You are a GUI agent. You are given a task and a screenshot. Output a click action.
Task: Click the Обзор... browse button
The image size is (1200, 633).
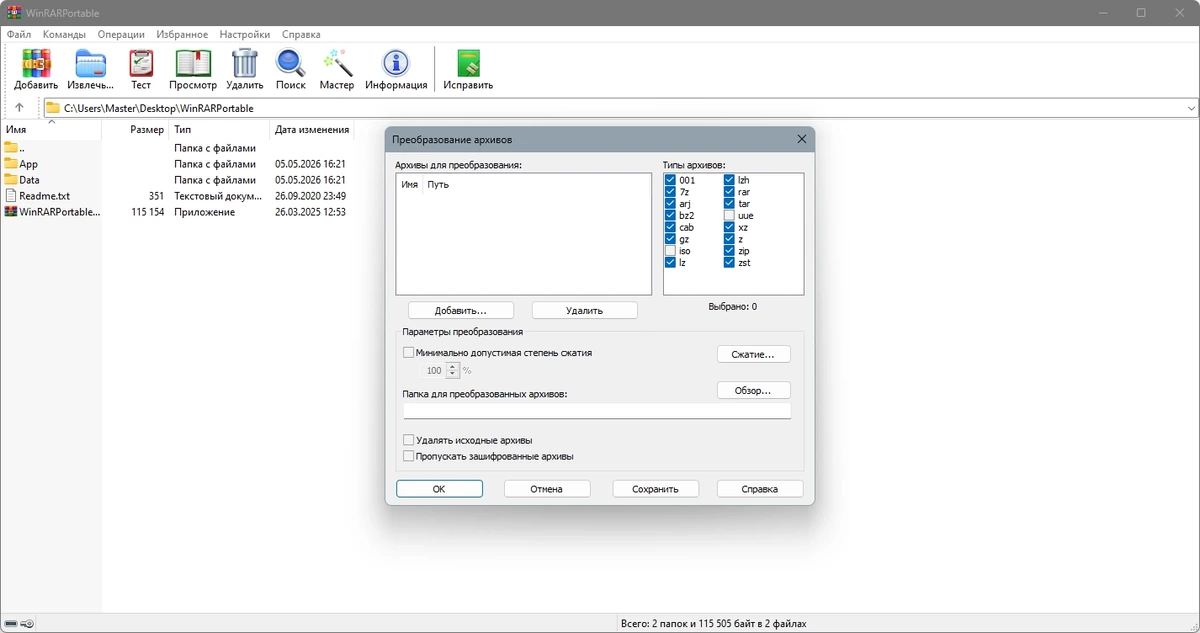coord(753,390)
